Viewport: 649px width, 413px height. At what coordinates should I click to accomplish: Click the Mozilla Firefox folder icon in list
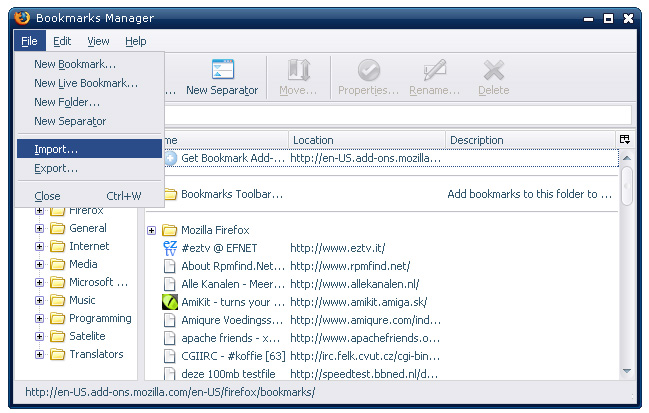tap(169, 230)
